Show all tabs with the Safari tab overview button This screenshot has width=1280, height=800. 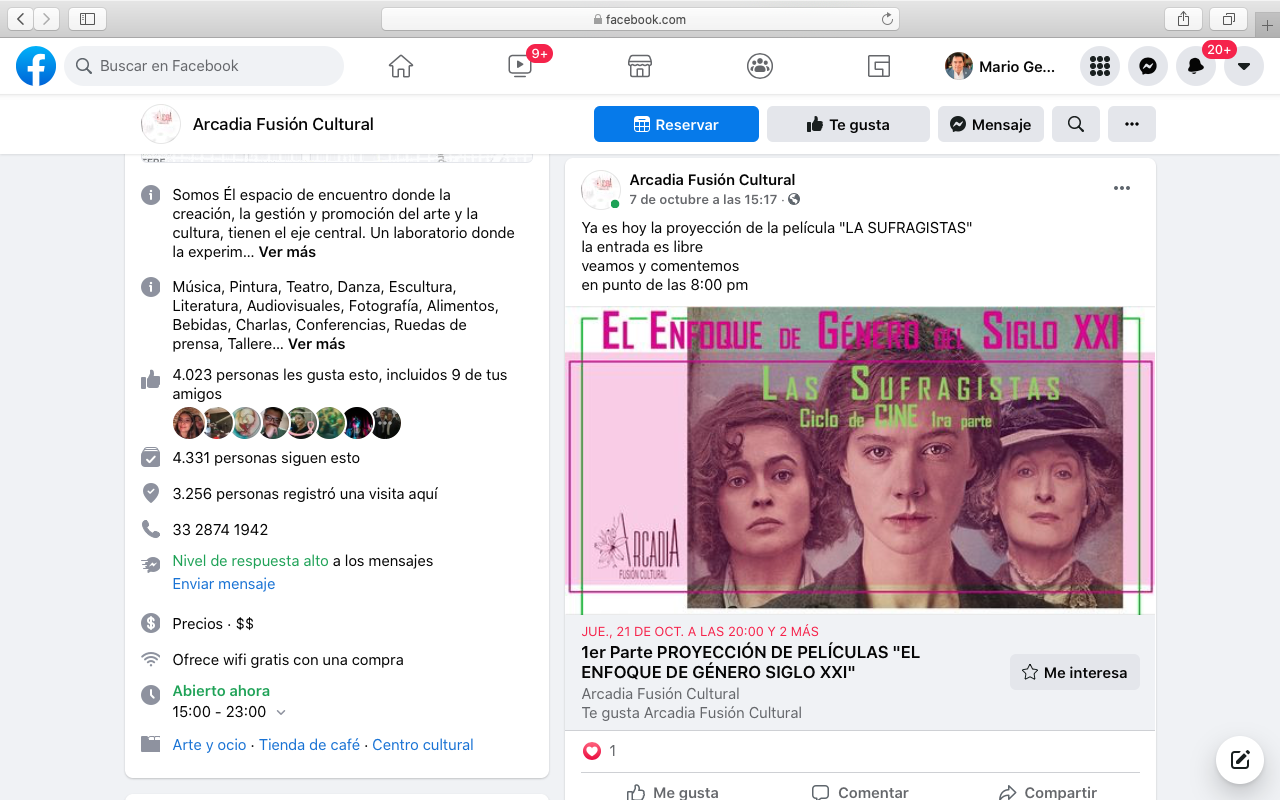(1228, 18)
